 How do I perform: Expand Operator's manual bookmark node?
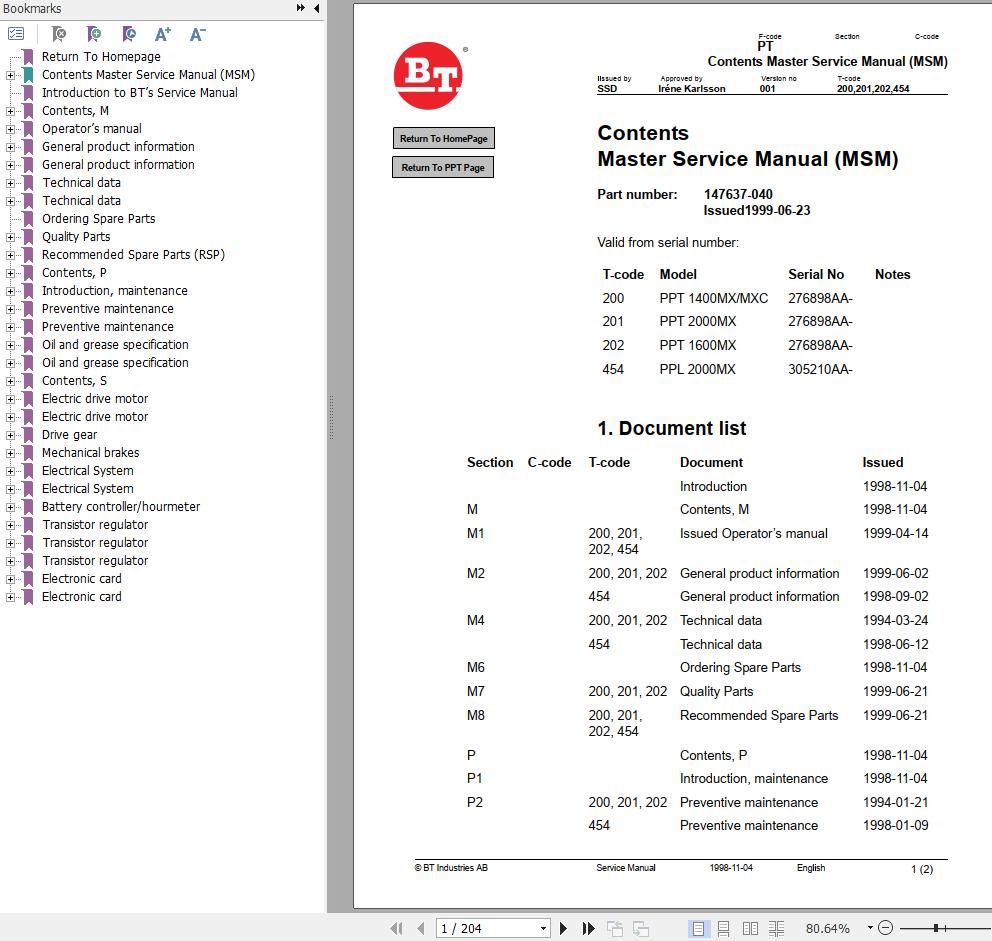[x=10, y=129]
